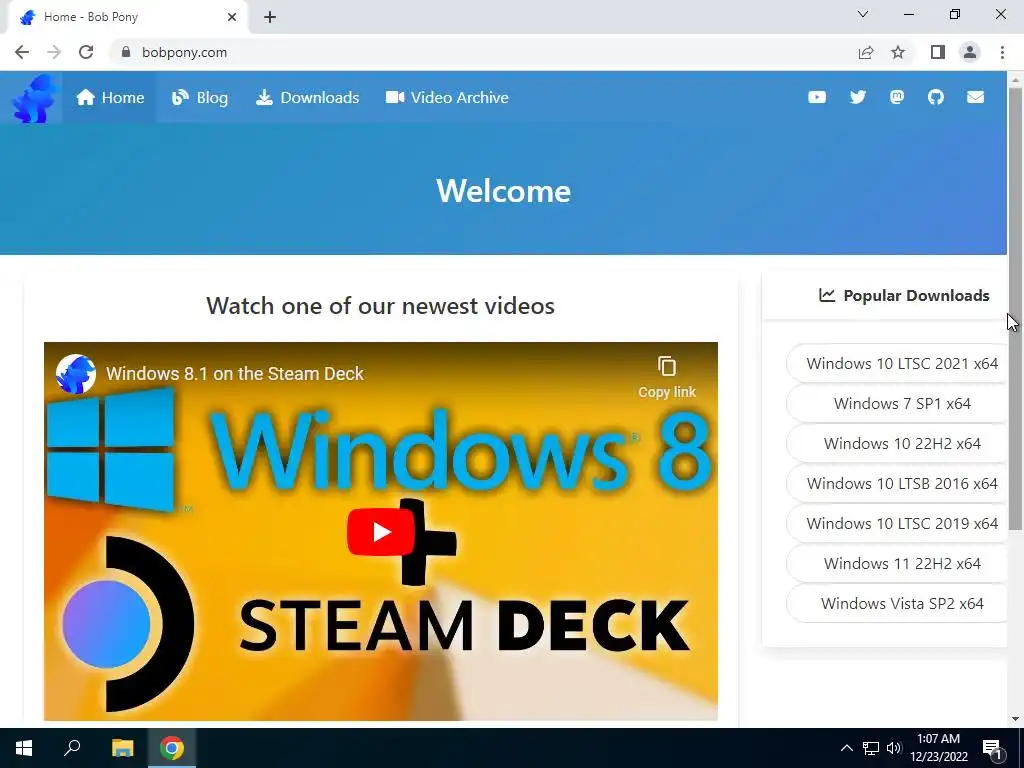Screen dimensions: 1024x768
Task: Click the browser forward arrow
Action: point(54,52)
